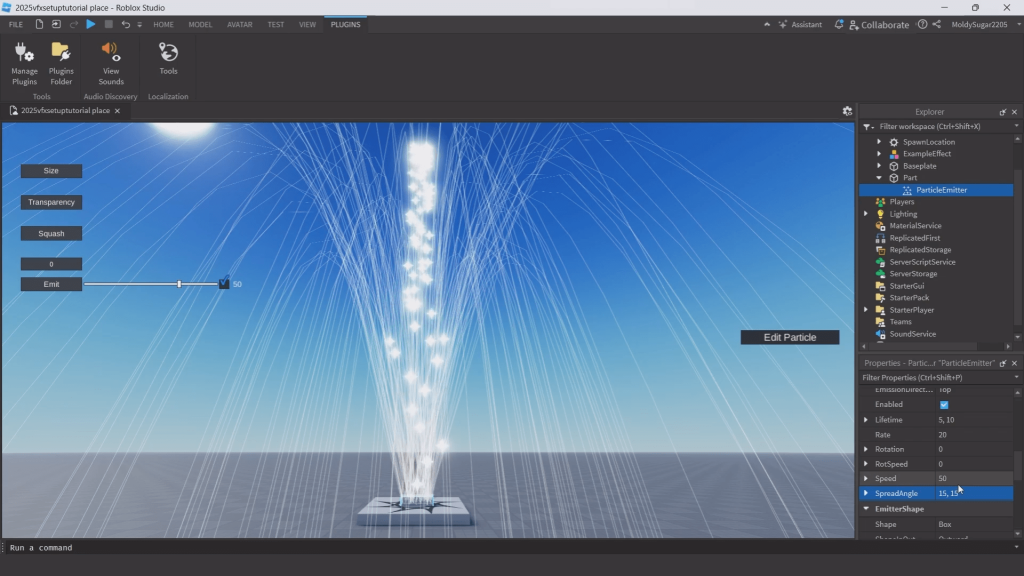
Task: Switch to the AVATAR tab
Action: click(240, 24)
